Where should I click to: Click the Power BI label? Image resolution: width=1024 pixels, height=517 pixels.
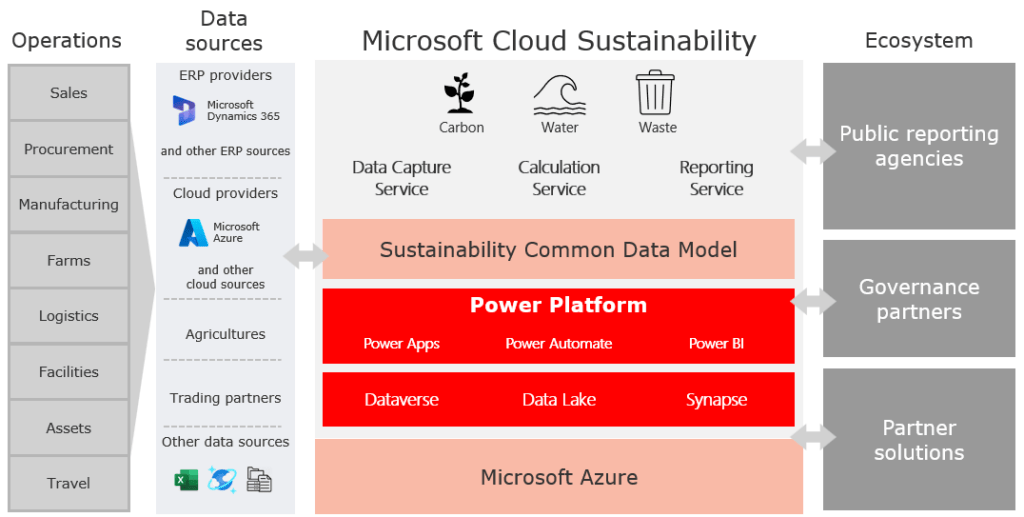pos(716,344)
